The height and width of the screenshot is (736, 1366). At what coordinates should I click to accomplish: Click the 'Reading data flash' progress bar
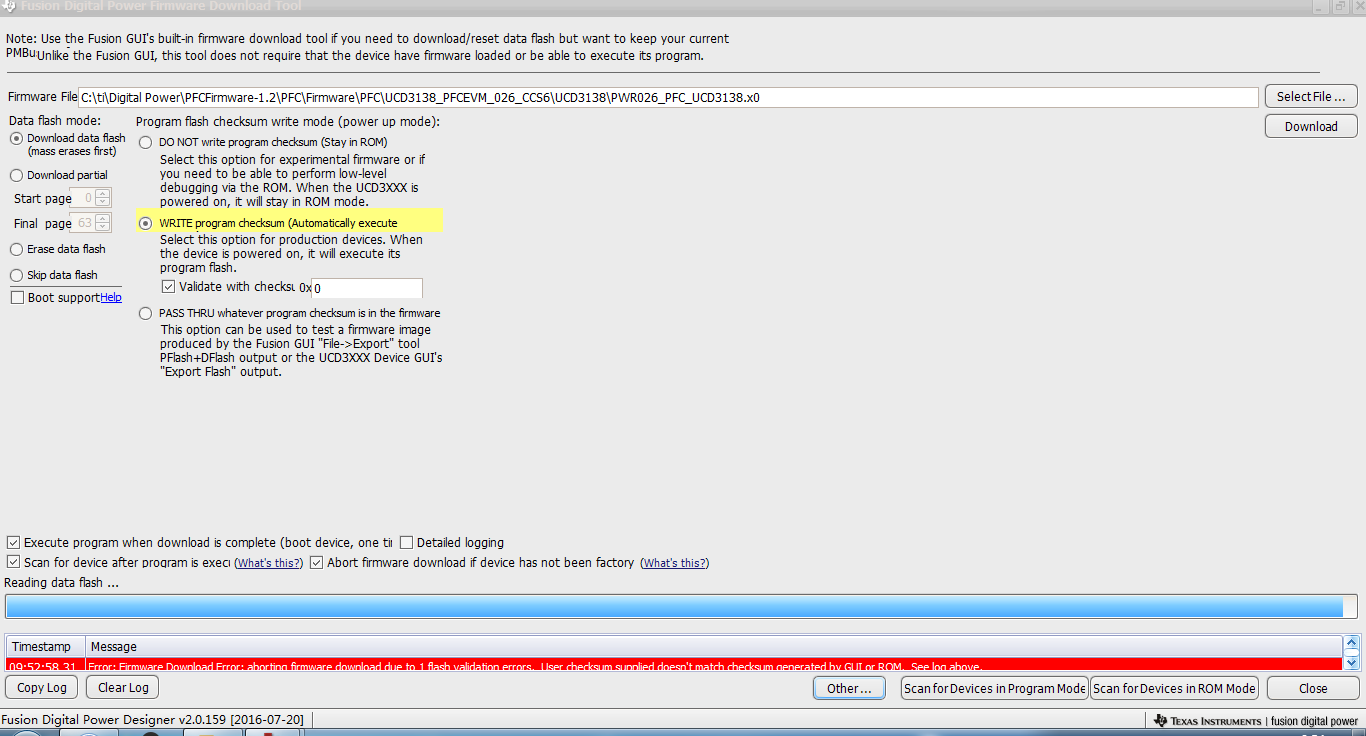(x=680, y=606)
